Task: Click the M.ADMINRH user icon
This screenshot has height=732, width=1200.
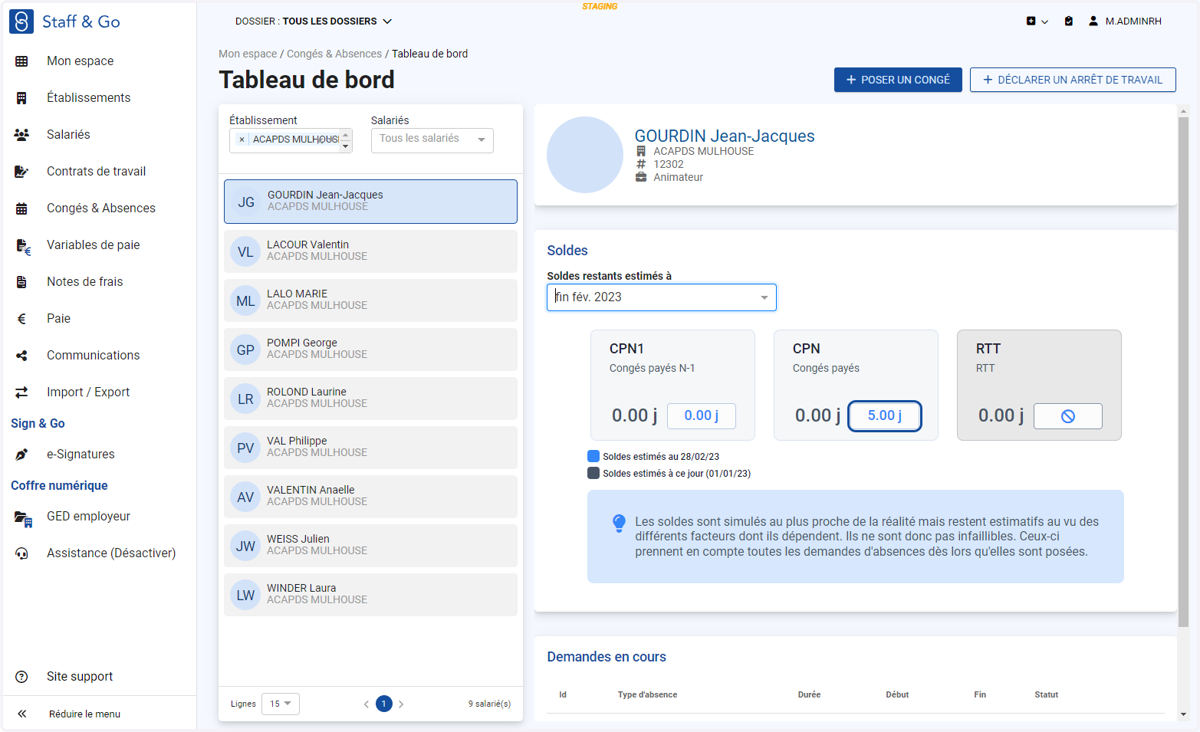Action: point(1093,21)
